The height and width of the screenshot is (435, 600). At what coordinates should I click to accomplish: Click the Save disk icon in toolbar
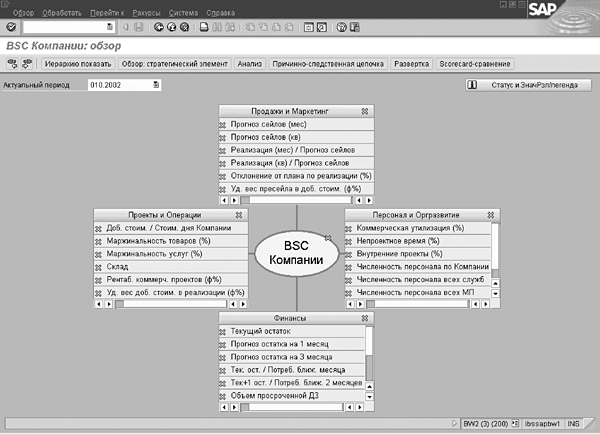[x=139, y=27]
